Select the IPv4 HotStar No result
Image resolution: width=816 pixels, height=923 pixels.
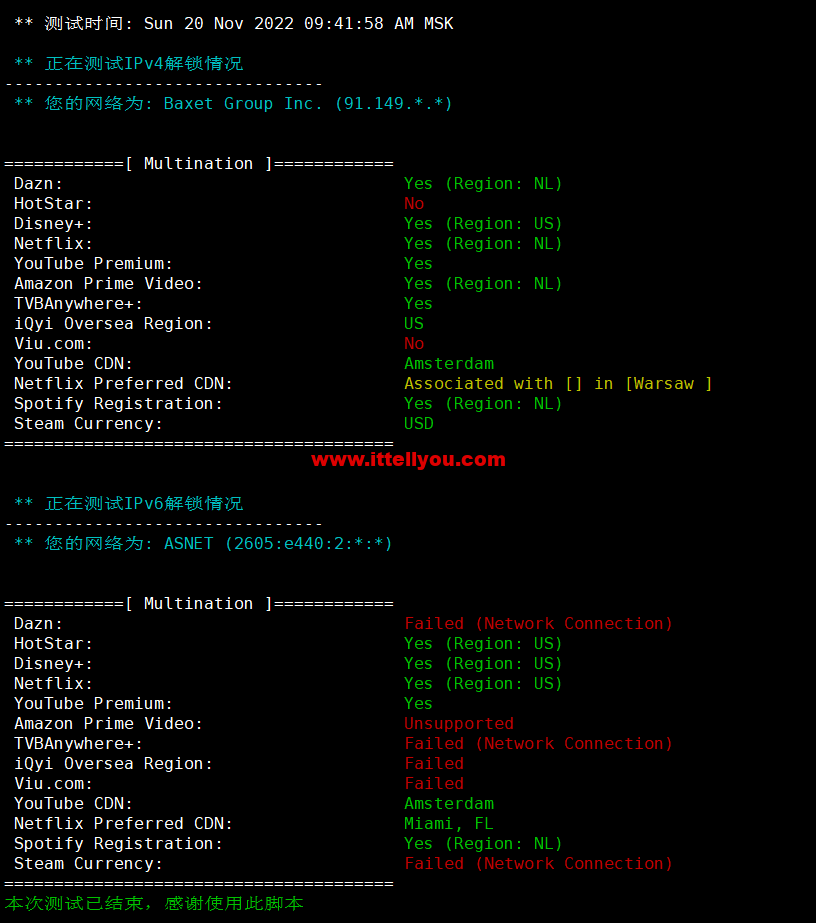(x=414, y=204)
